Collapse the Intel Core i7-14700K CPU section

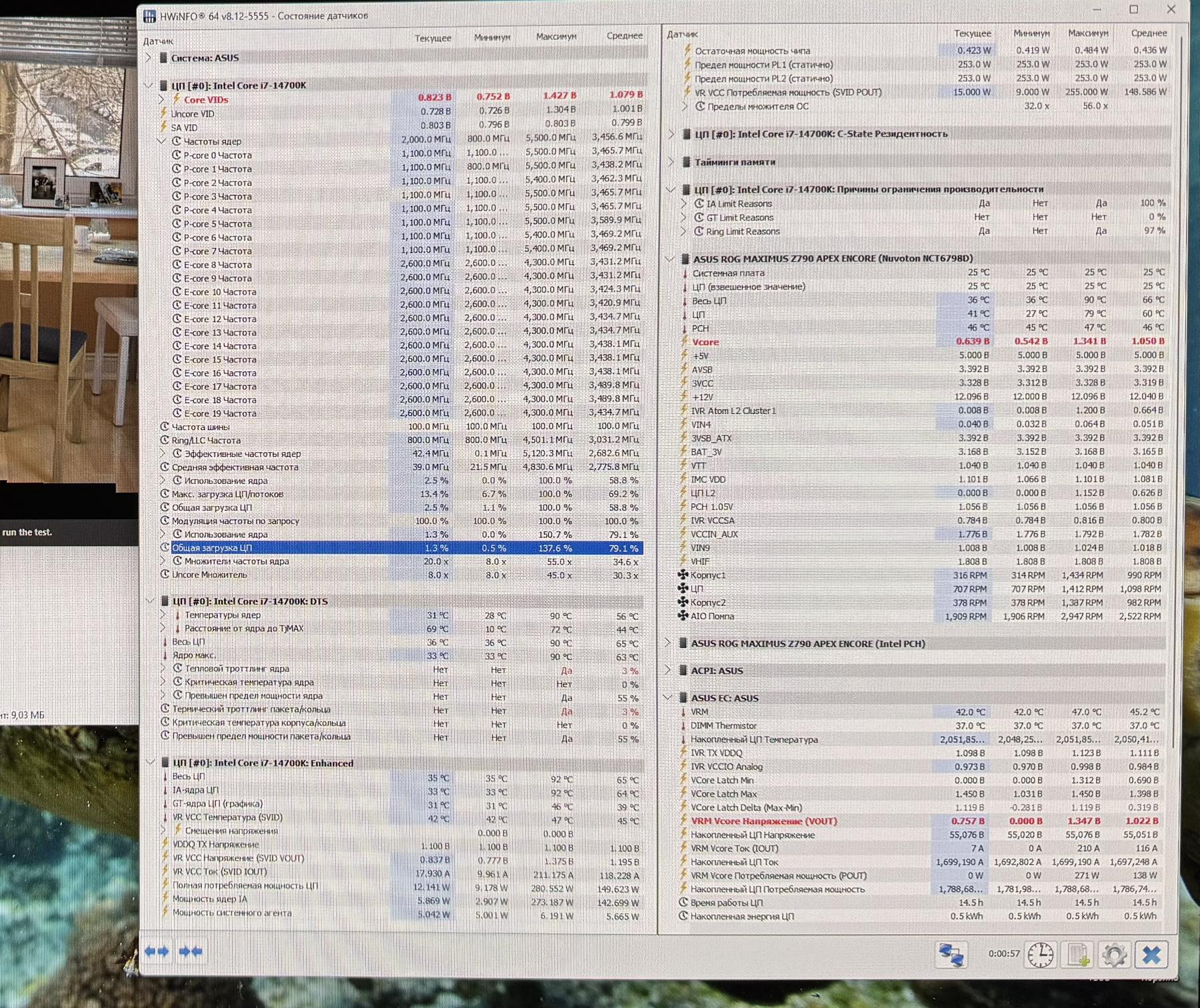[x=149, y=85]
